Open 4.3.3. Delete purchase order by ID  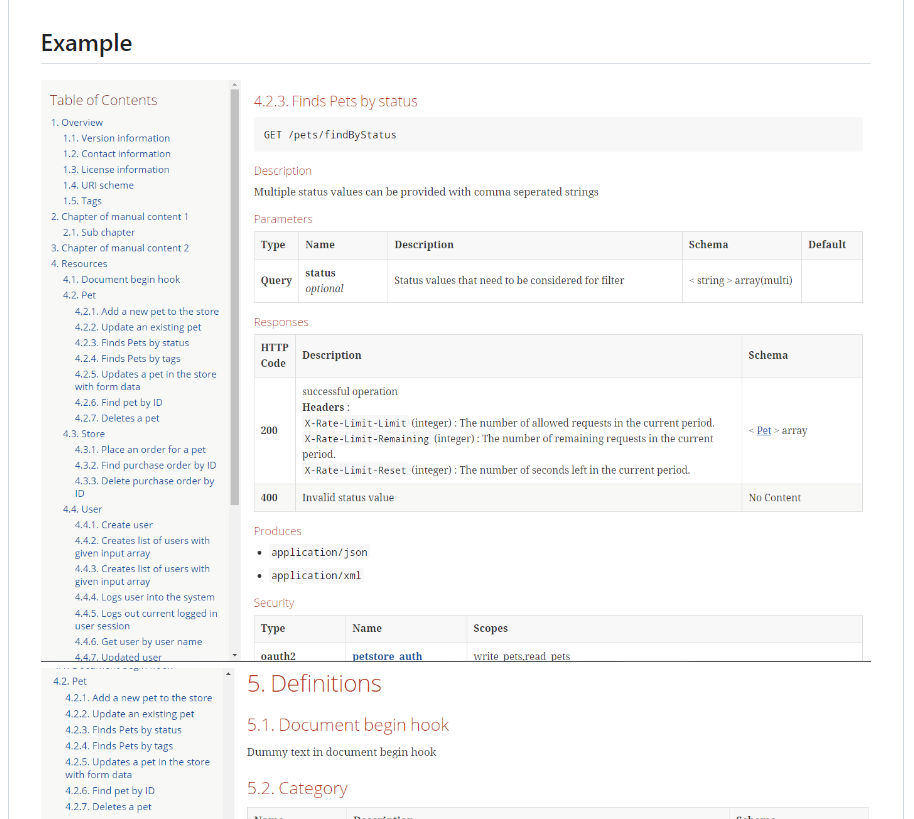pyautogui.click(x=144, y=487)
